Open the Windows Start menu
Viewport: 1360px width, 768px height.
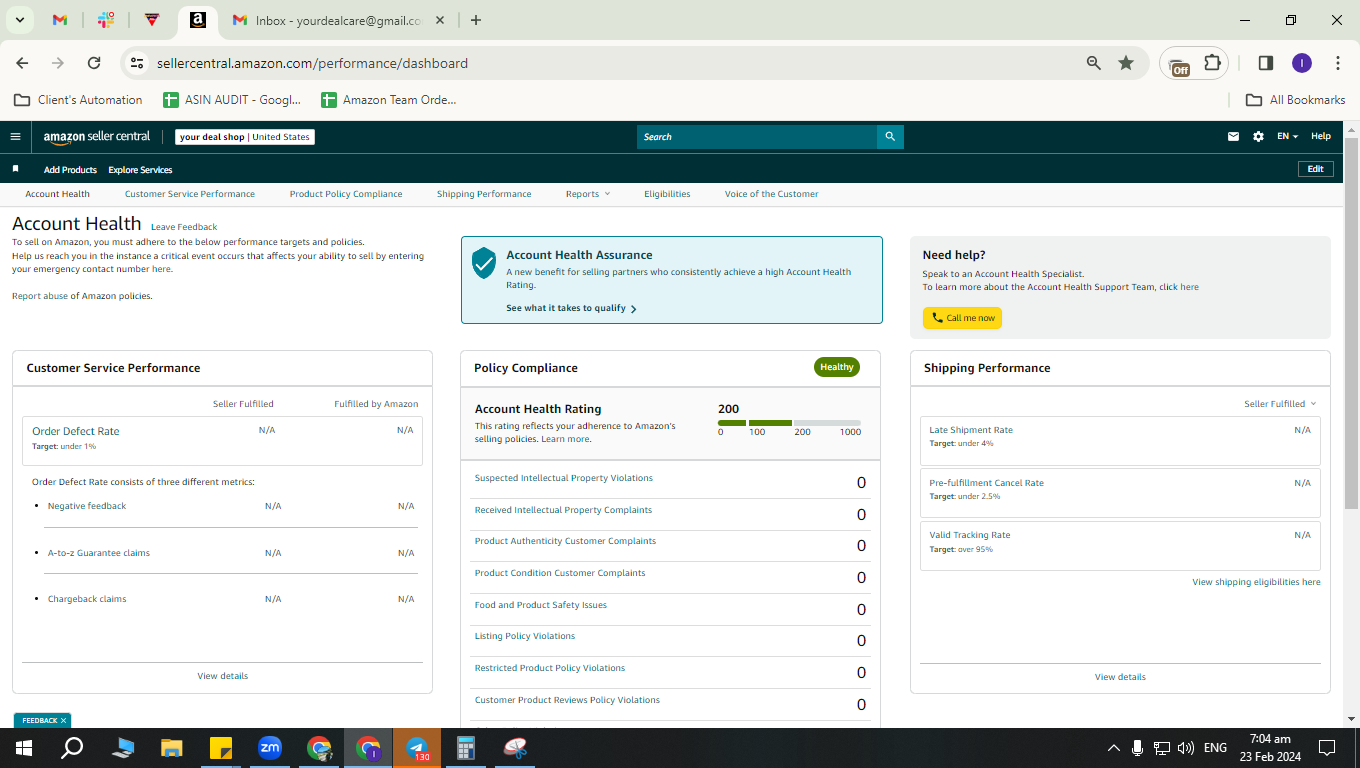(x=24, y=748)
